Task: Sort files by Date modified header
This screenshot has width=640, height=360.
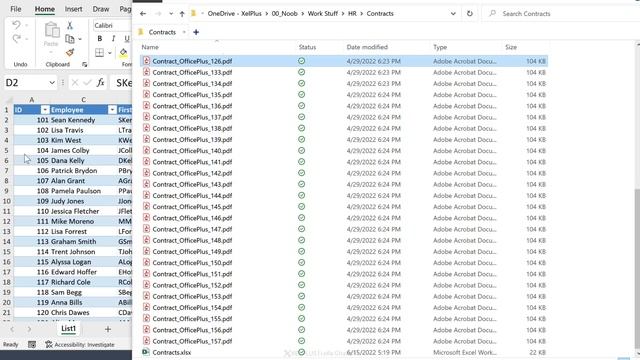Action: [367, 47]
